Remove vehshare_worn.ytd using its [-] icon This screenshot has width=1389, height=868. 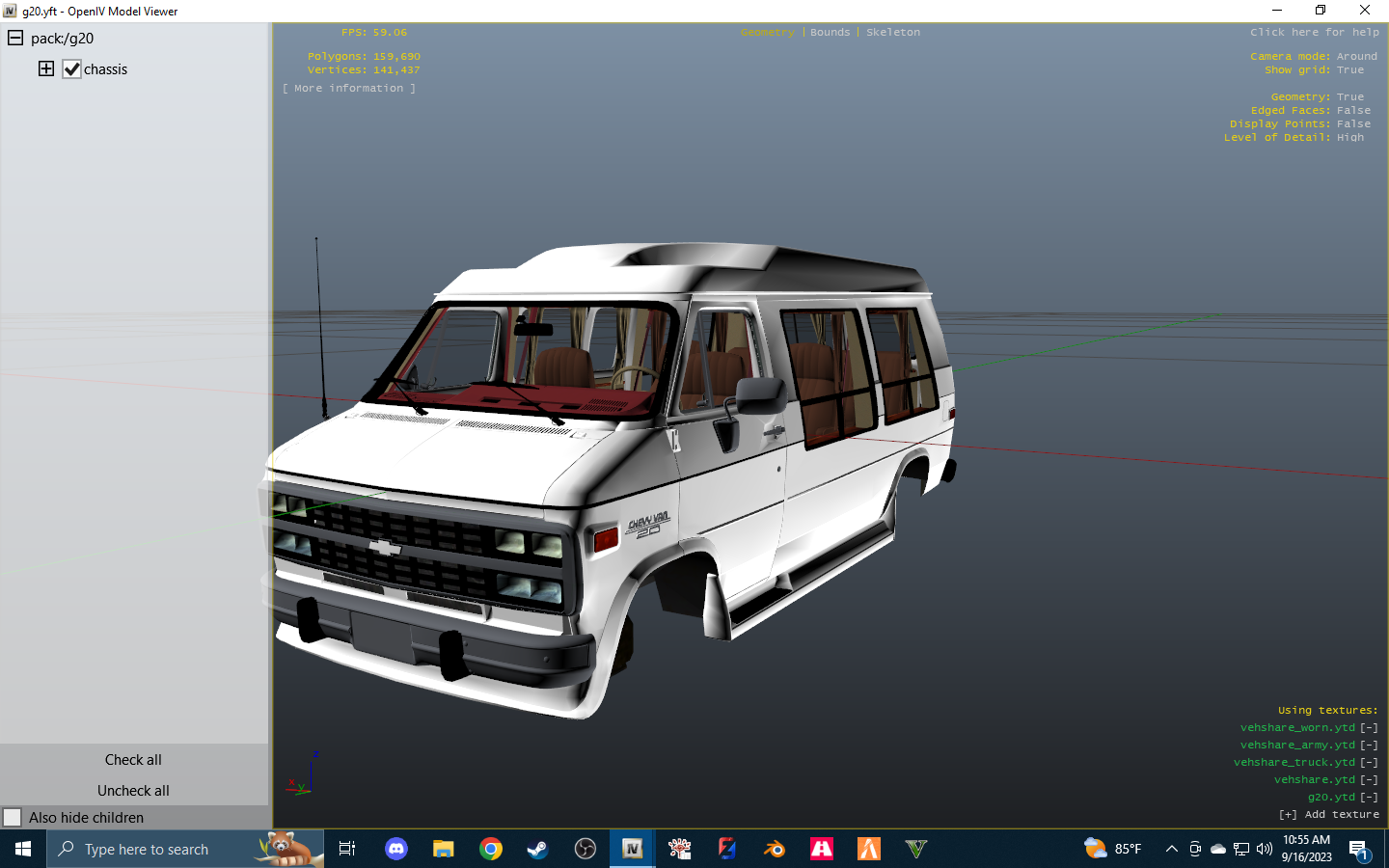coord(1368,727)
